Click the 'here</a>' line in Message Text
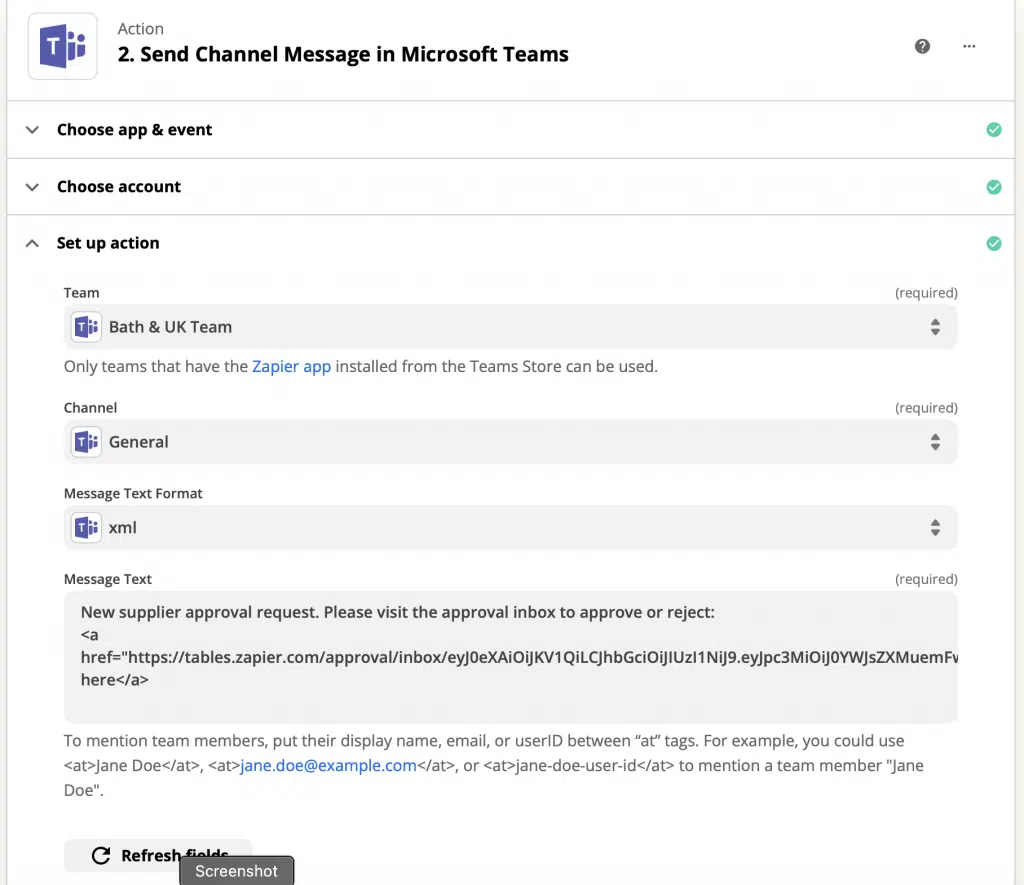 coord(115,680)
